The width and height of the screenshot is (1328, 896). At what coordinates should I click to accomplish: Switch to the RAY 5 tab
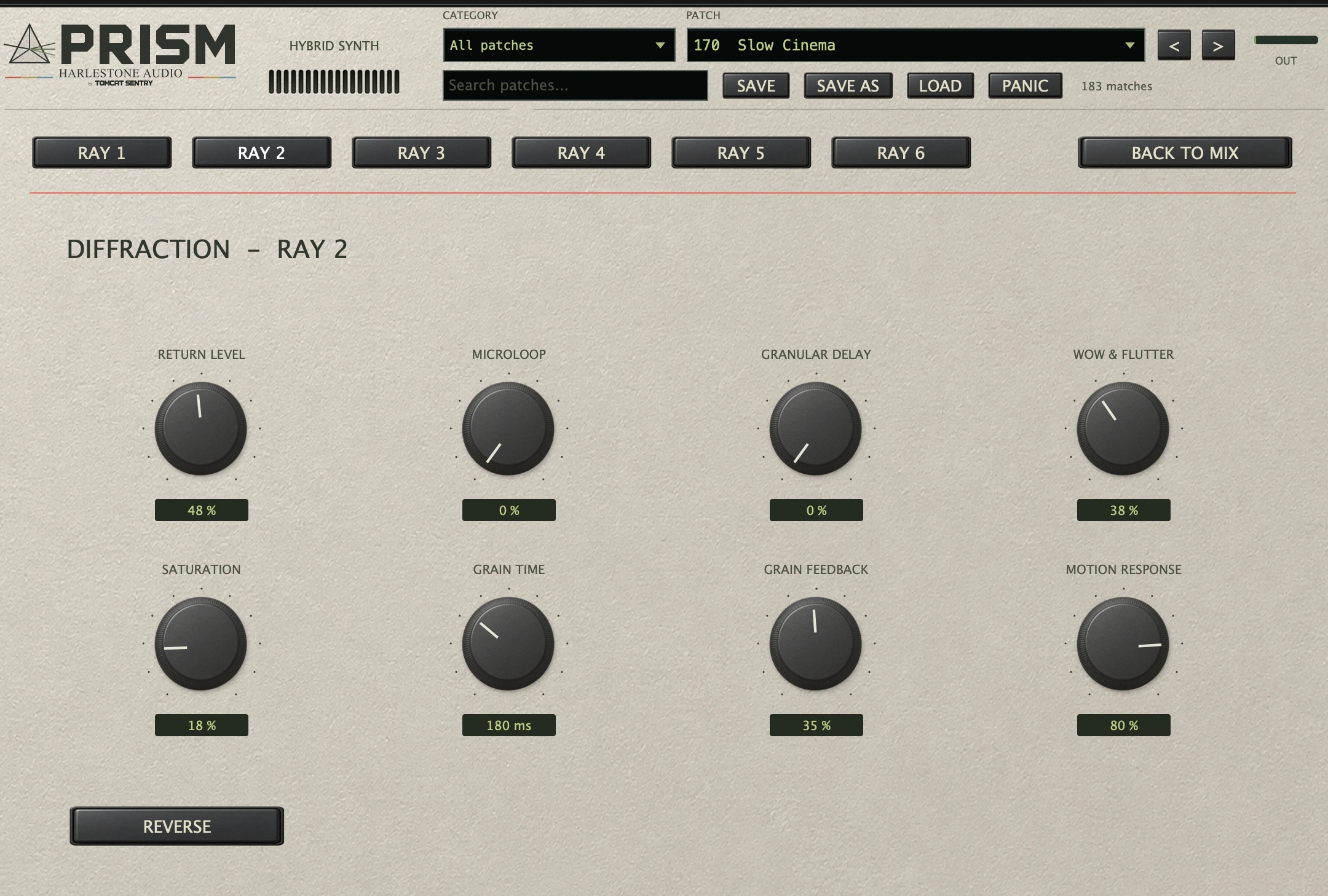click(741, 152)
